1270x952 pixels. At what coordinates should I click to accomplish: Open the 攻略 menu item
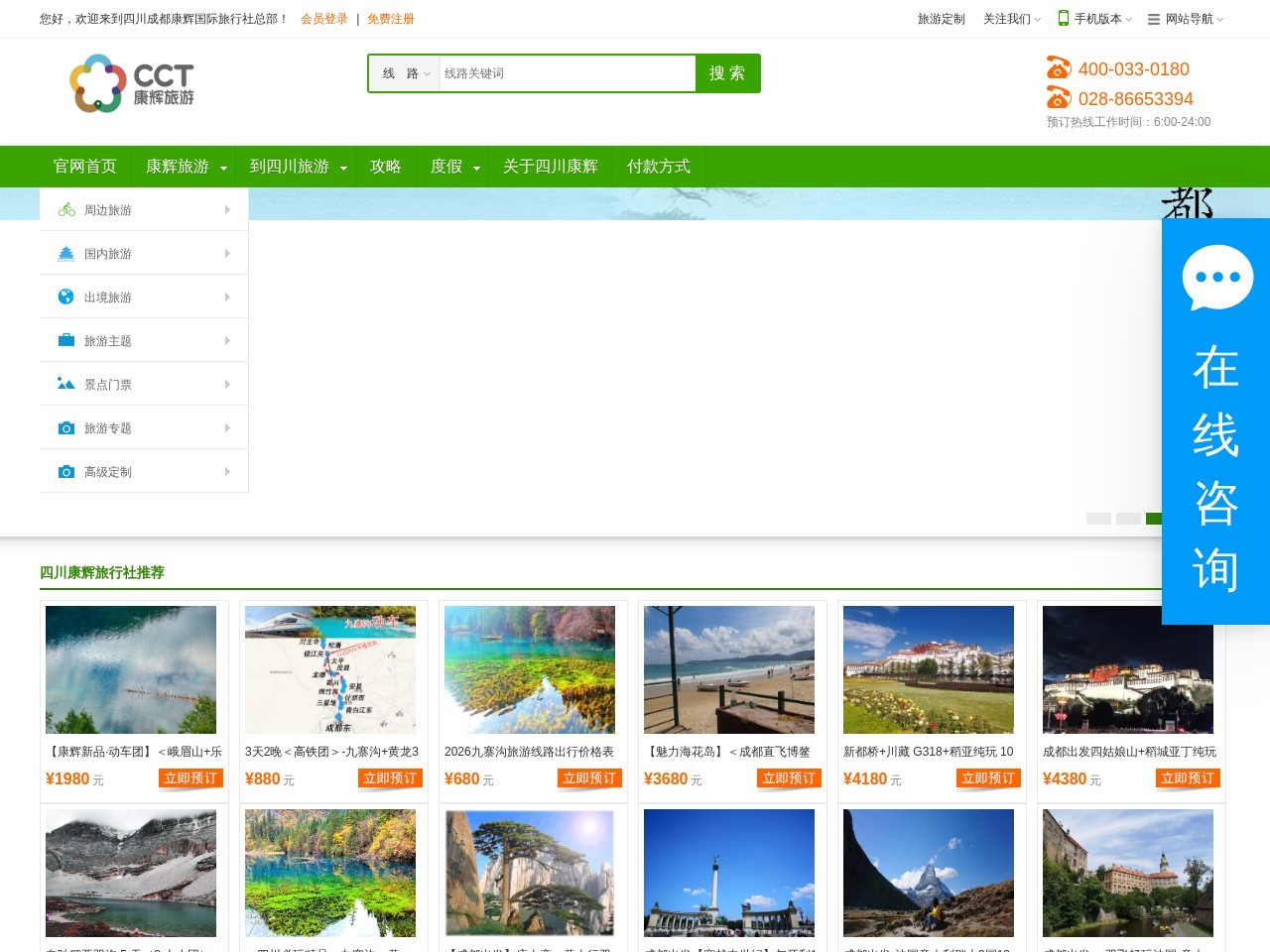385,167
